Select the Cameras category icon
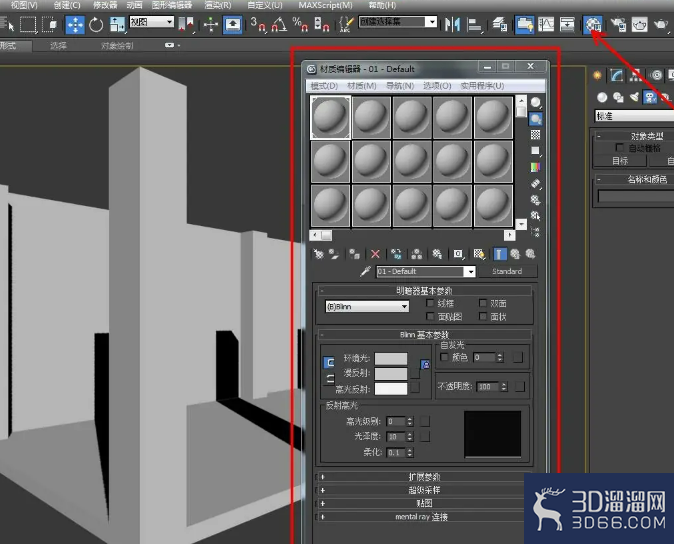Viewport: 674px width, 544px height. point(650,98)
